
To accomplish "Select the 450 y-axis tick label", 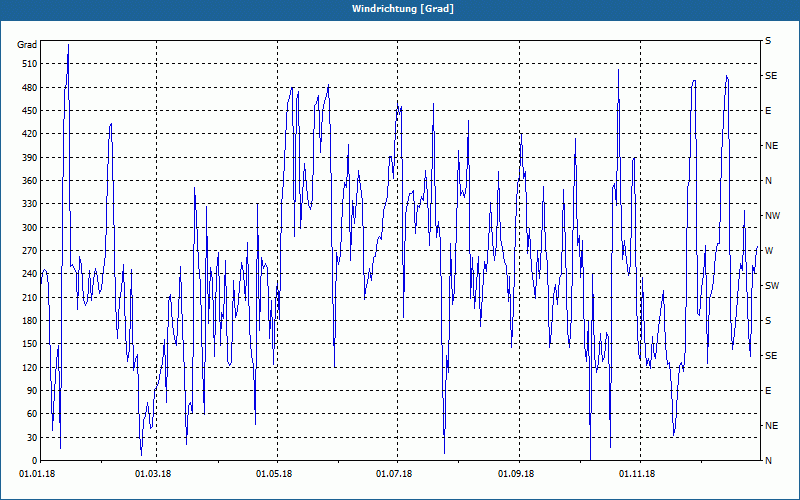I will [30, 111].
